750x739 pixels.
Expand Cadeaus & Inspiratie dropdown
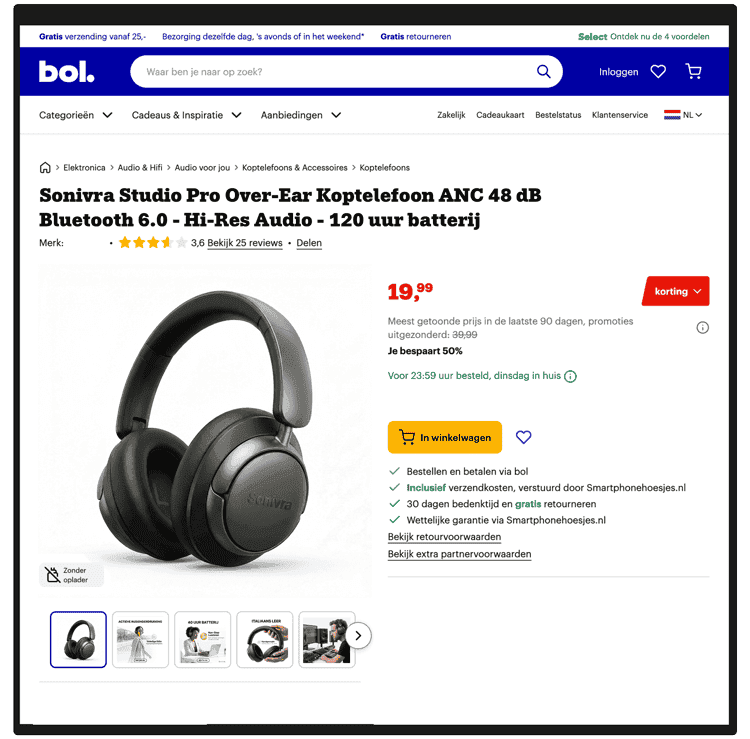coord(187,115)
